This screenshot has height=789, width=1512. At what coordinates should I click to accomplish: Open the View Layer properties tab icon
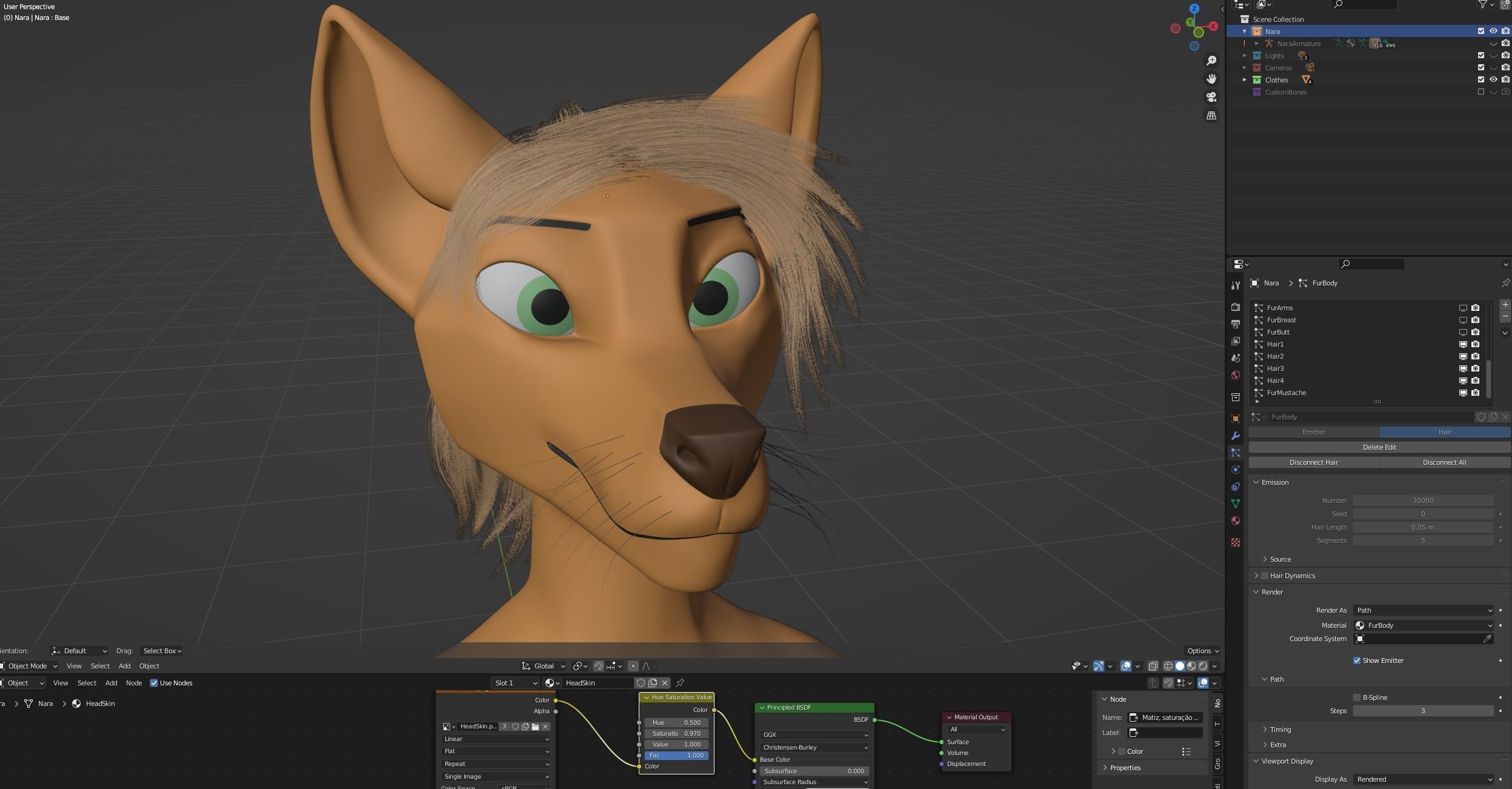(1236, 341)
